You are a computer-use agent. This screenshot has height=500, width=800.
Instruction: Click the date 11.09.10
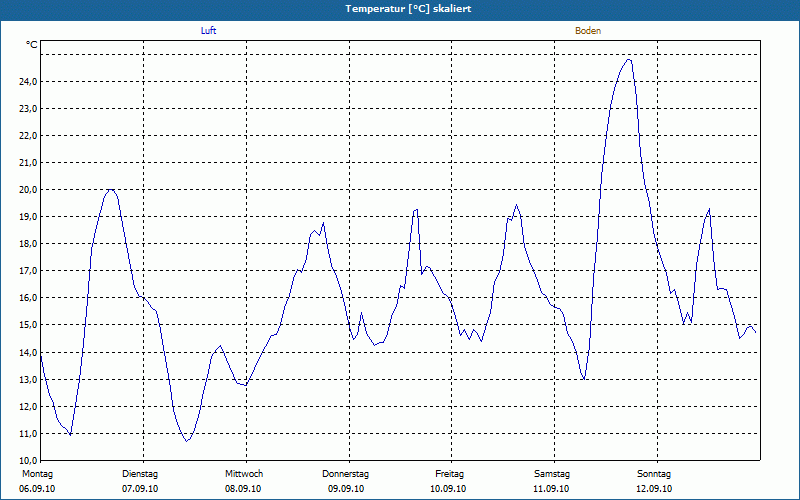[x=551, y=489]
